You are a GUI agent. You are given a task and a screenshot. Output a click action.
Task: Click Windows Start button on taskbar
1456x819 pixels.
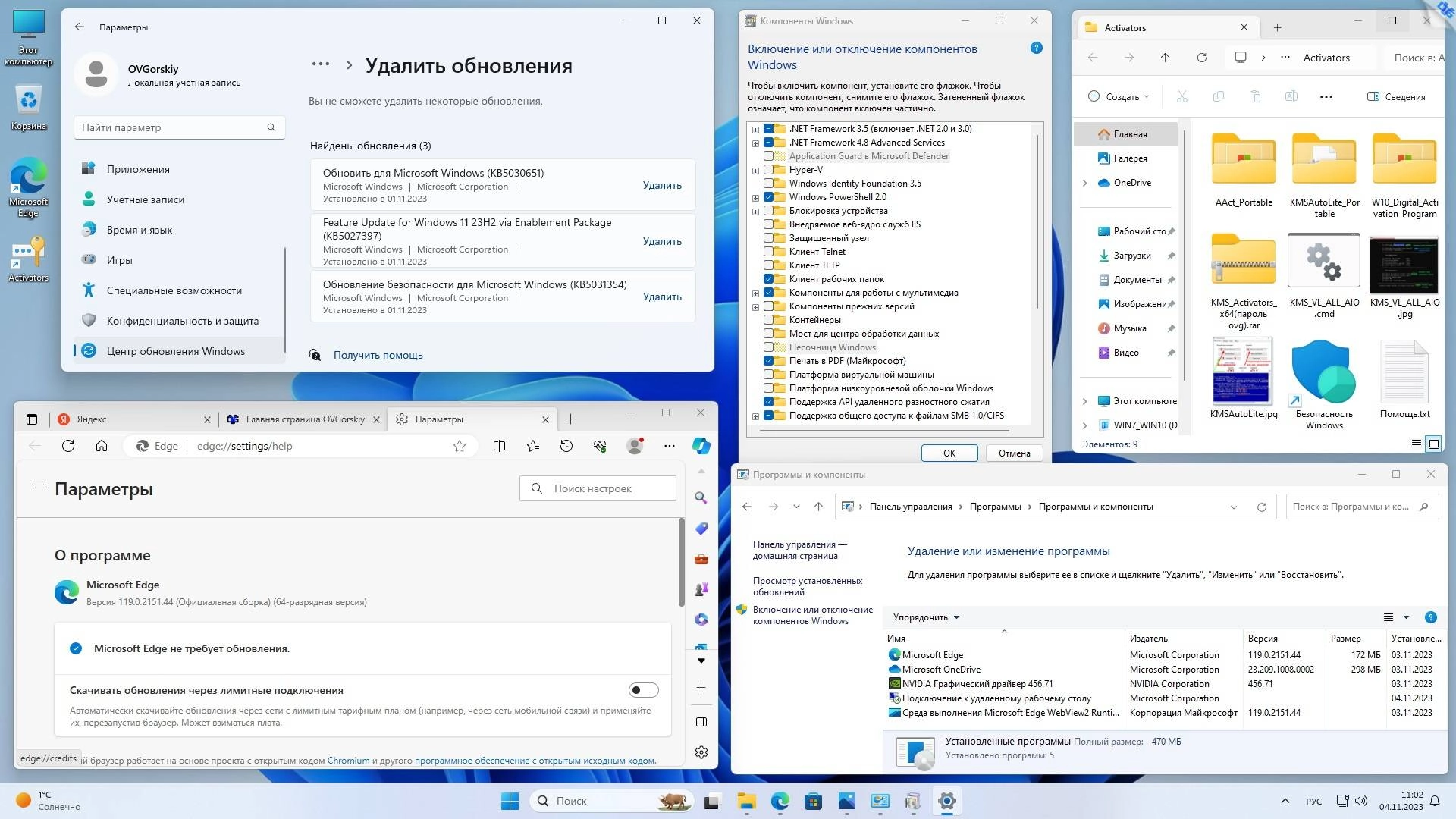[x=510, y=801]
